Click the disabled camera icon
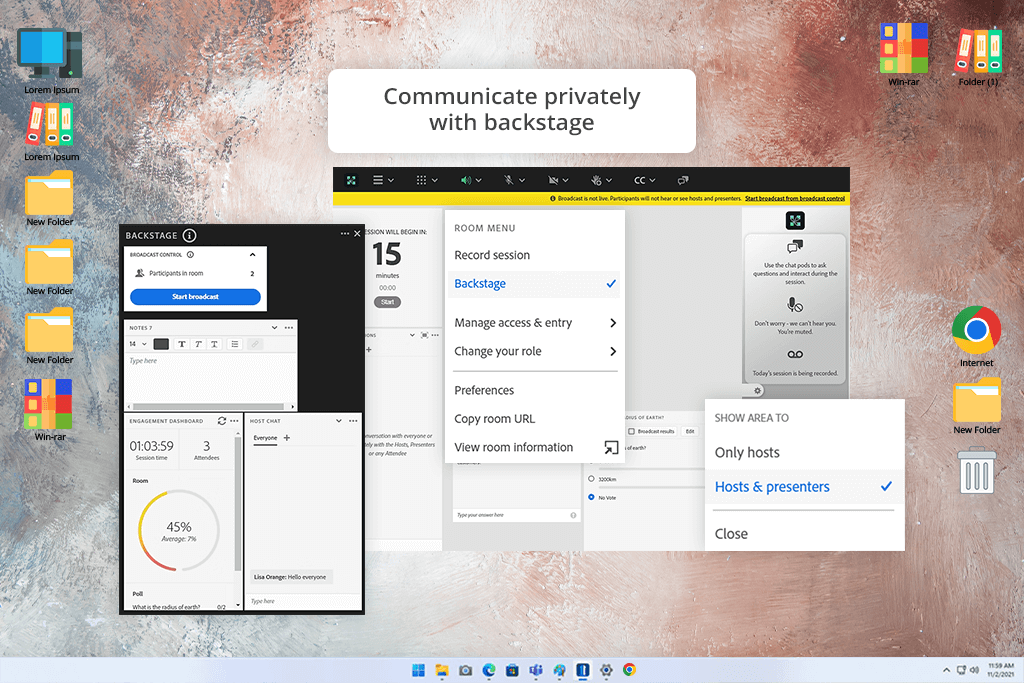Viewport: 1024px width, 683px height. (x=552, y=181)
